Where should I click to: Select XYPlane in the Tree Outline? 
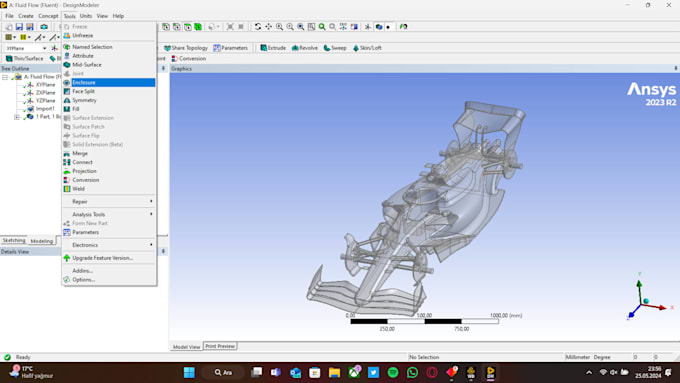(x=45, y=85)
